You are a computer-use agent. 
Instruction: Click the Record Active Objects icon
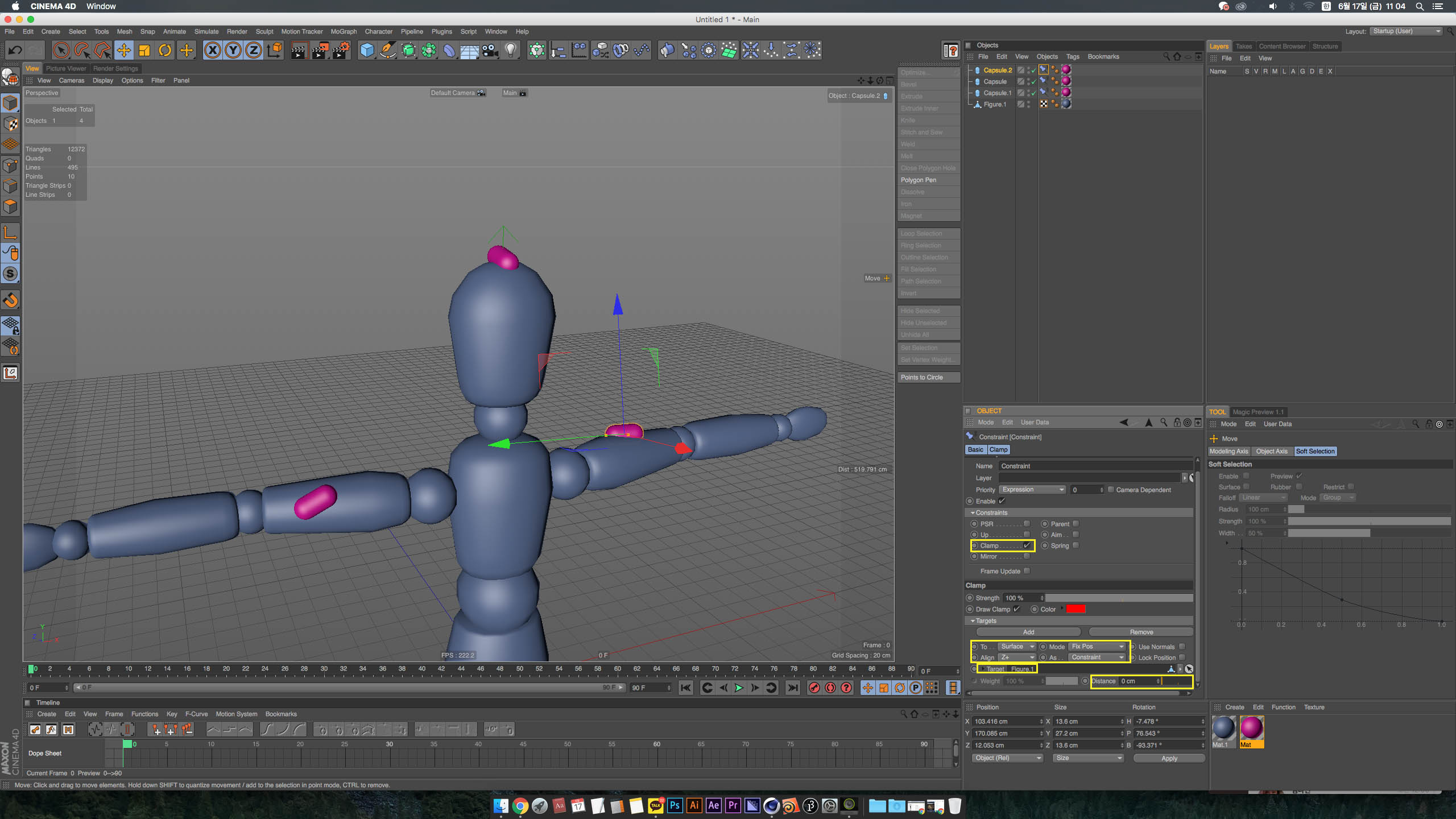pos(814,688)
